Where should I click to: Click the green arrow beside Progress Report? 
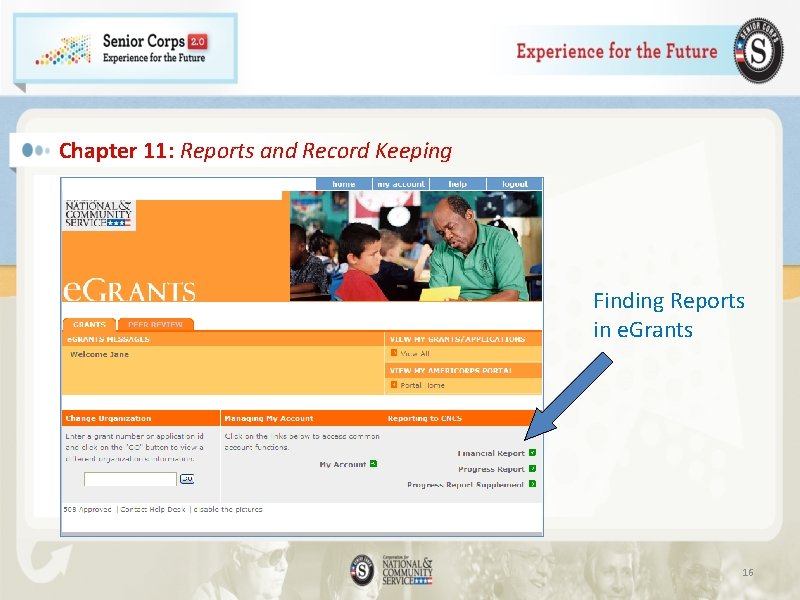(533, 469)
